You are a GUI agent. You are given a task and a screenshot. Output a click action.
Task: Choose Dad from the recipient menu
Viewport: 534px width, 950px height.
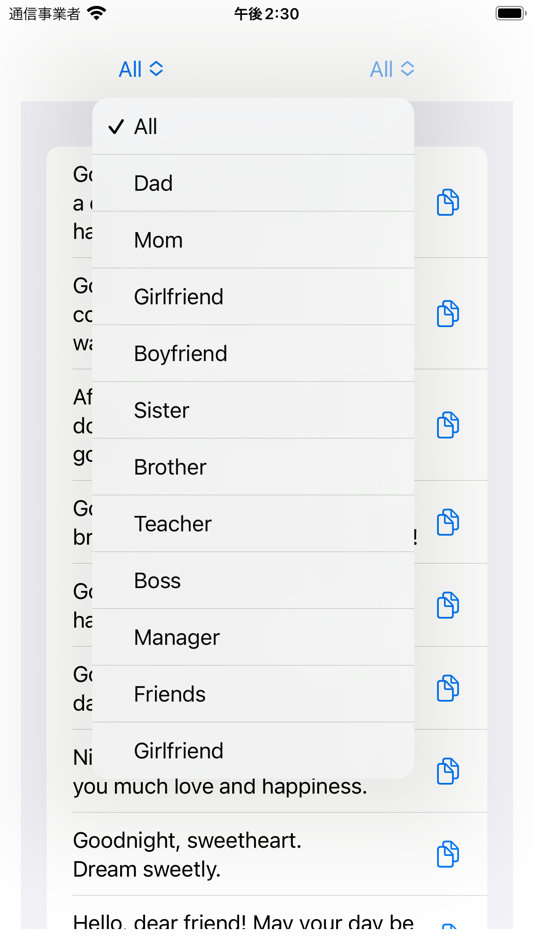point(253,183)
